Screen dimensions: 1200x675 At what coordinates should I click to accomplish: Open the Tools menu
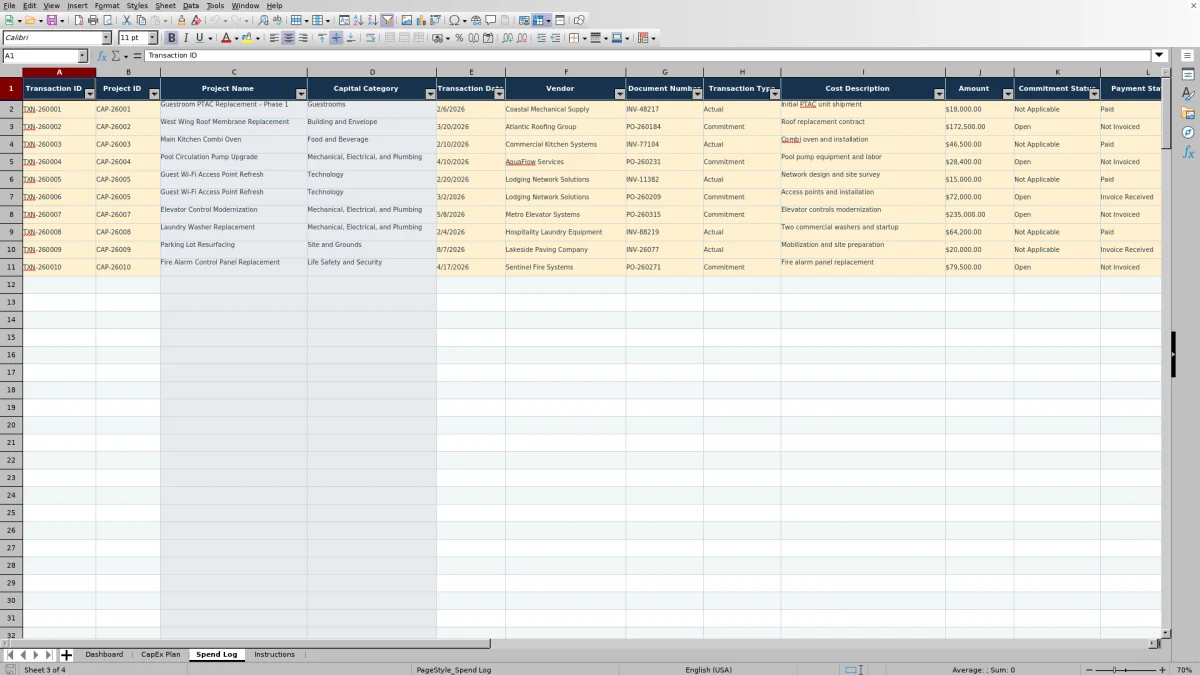coord(215,6)
